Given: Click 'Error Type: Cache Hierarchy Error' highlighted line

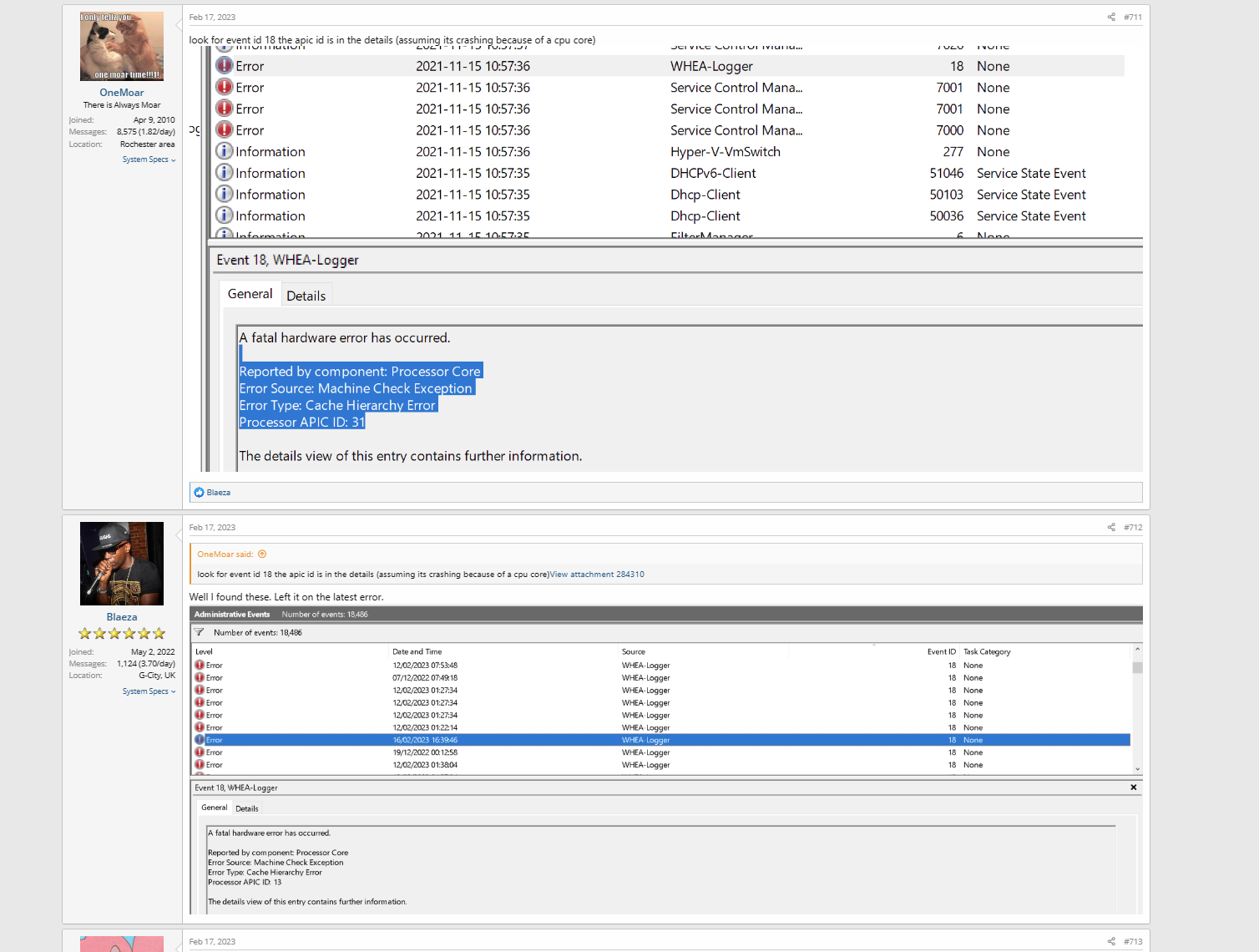Looking at the screenshot, I should (338, 405).
